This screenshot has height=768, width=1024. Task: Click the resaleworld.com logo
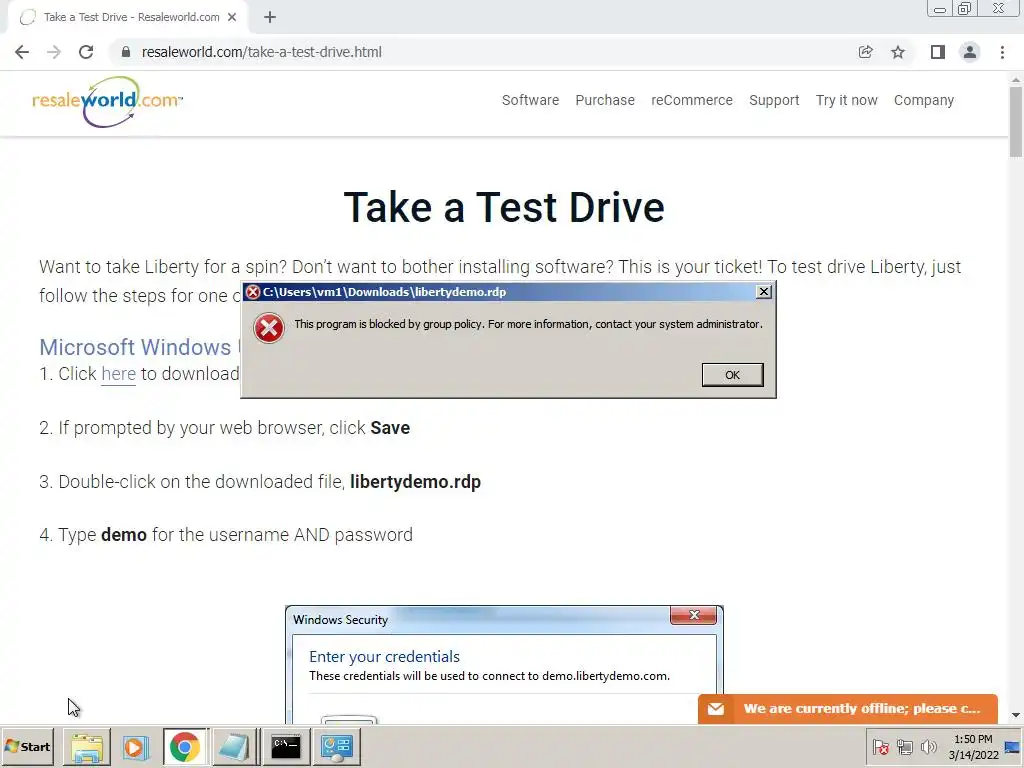[108, 101]
